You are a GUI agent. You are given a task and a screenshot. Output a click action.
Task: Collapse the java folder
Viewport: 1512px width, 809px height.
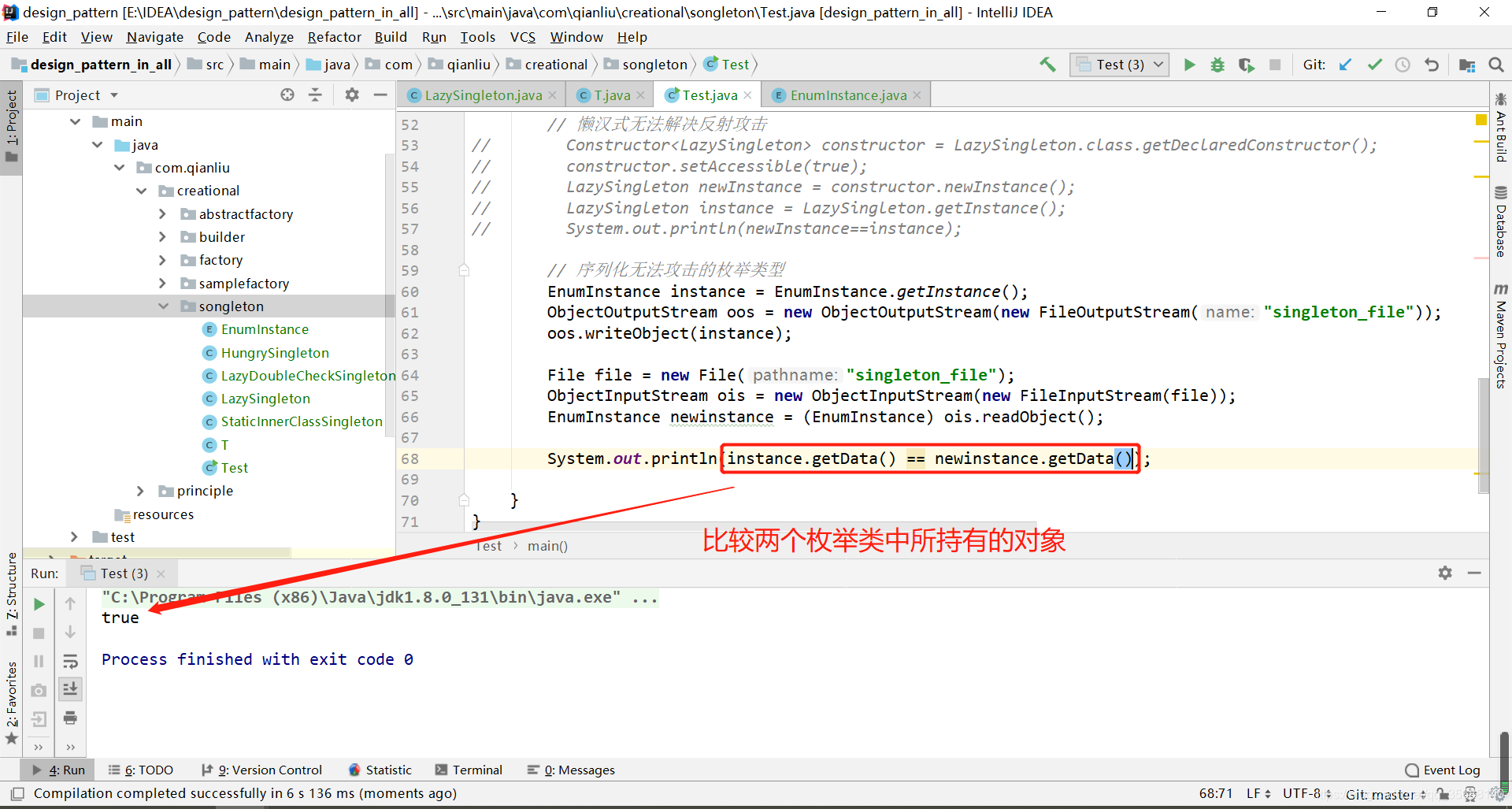pyautogui.click(x=97, y=145)
